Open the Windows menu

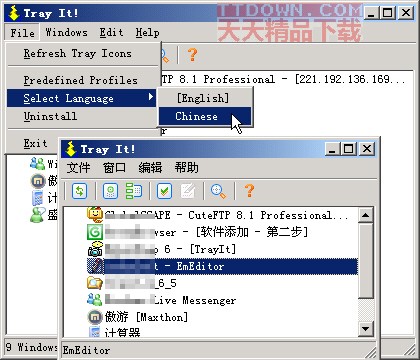tap(67, 32)
